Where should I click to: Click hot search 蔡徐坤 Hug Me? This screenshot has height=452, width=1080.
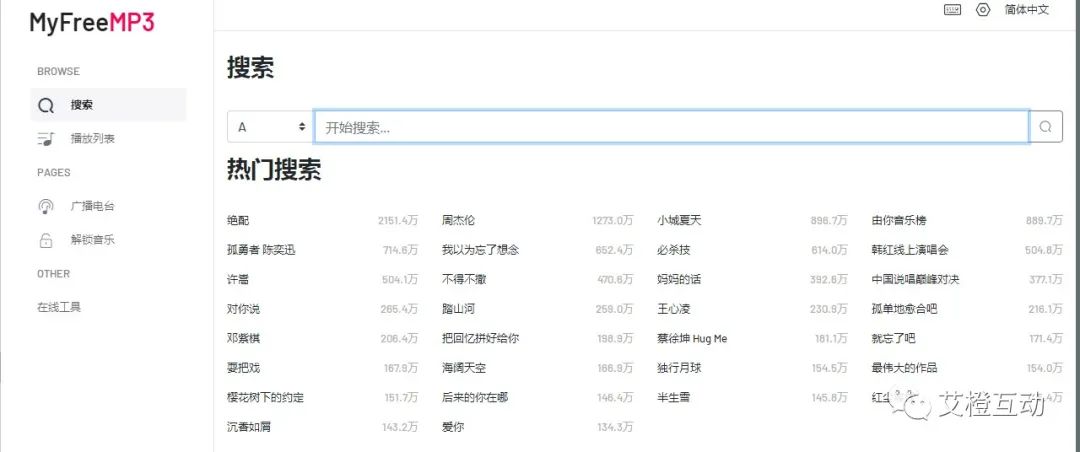click(692, 339)
